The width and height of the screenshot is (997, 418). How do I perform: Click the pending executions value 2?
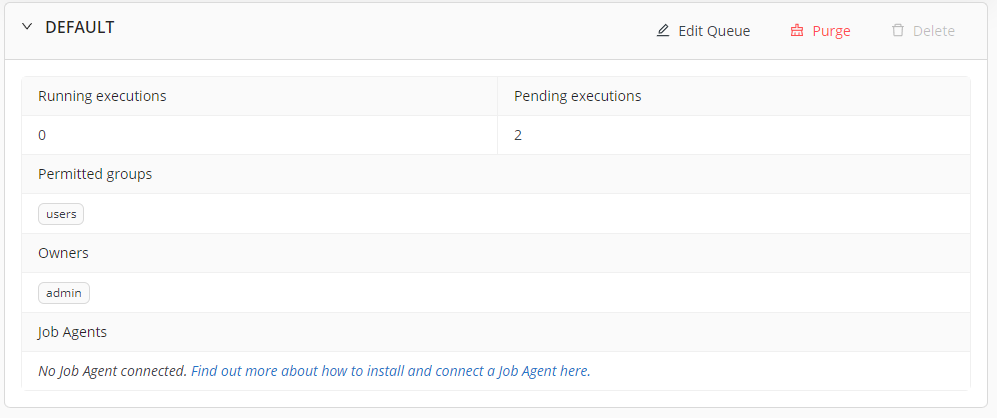pyautogui.click(x=518, y=135)
